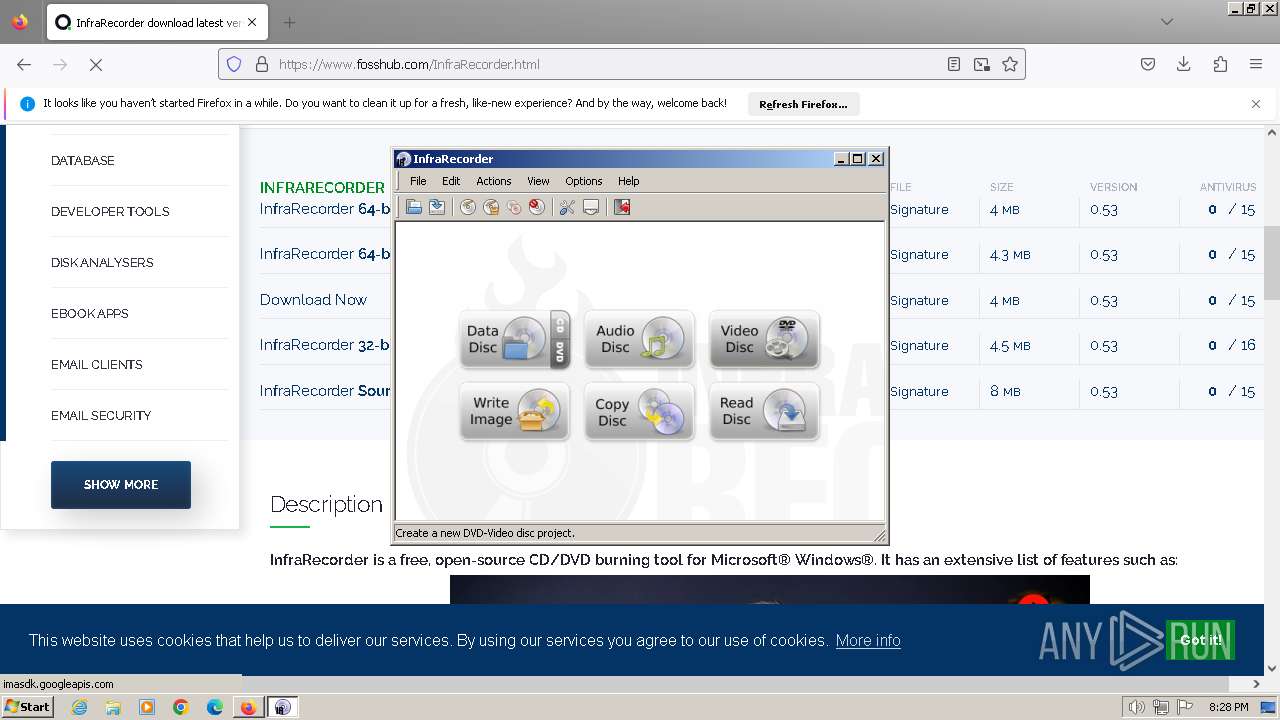Open Microsoft Edge from the taskbar
Viewport: 1280px width, 720px height.
215,707
